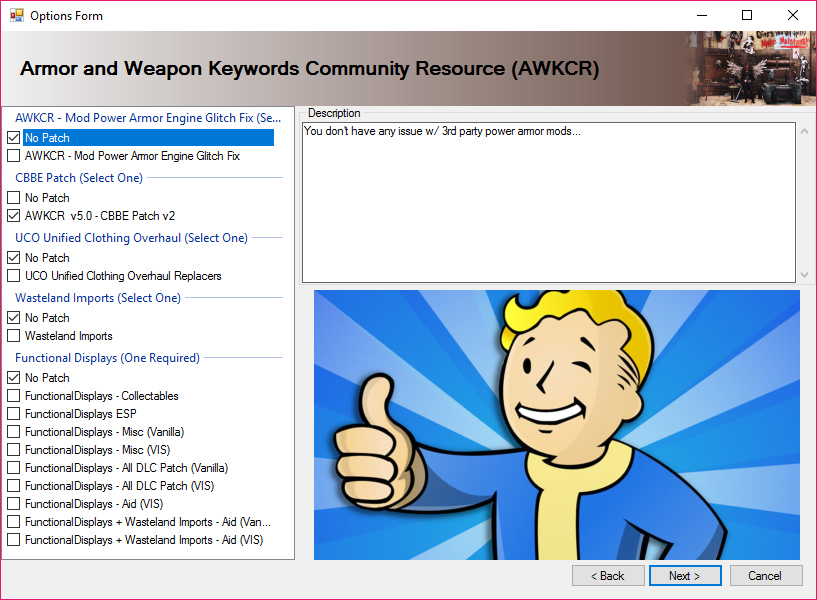The height and width of the screenshot is (600, 817).
Task: Toggle No Patch under Wasteland Imports
Action: (14, 318)
